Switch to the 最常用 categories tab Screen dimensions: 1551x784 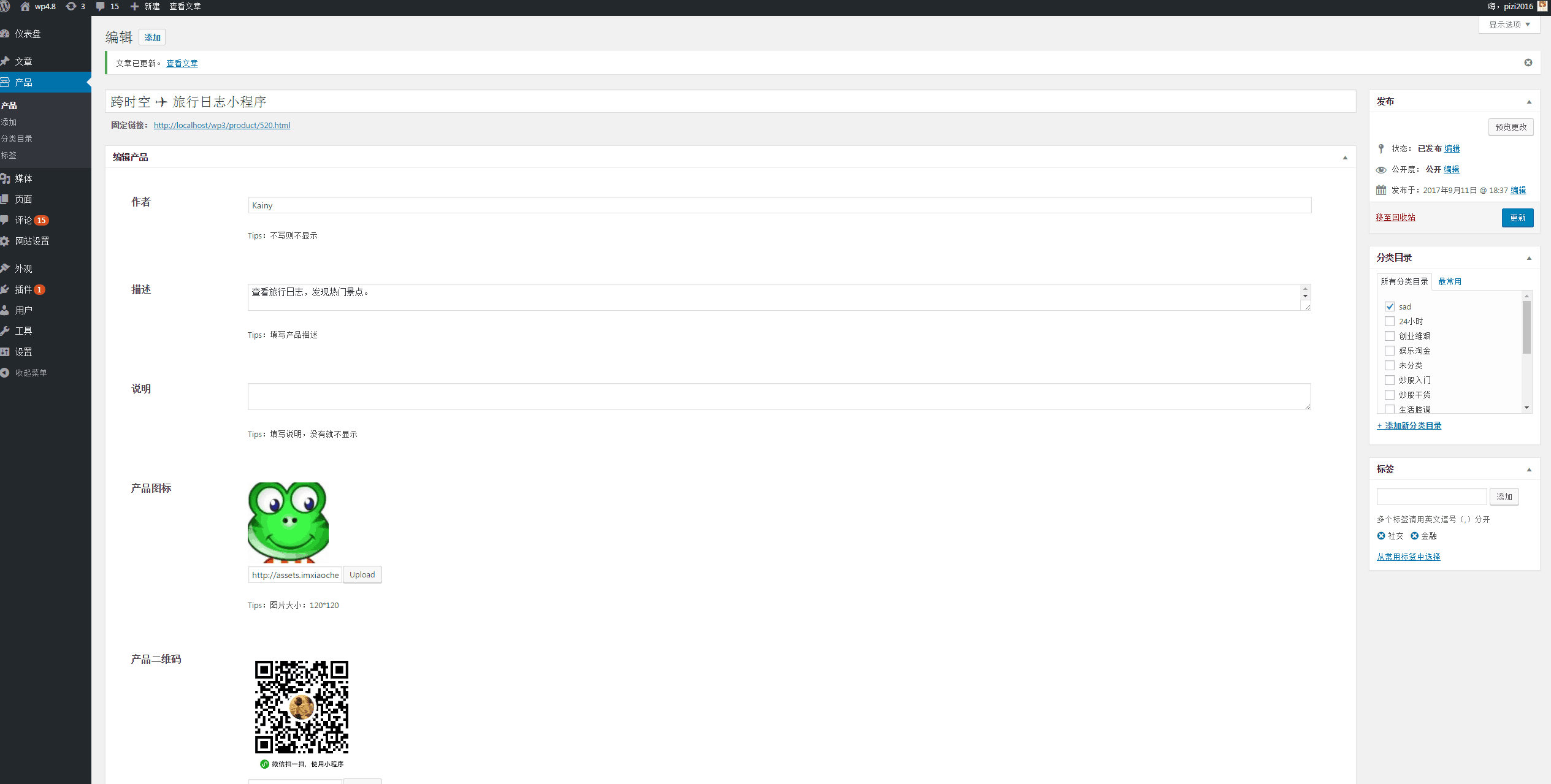point(1449,281)
